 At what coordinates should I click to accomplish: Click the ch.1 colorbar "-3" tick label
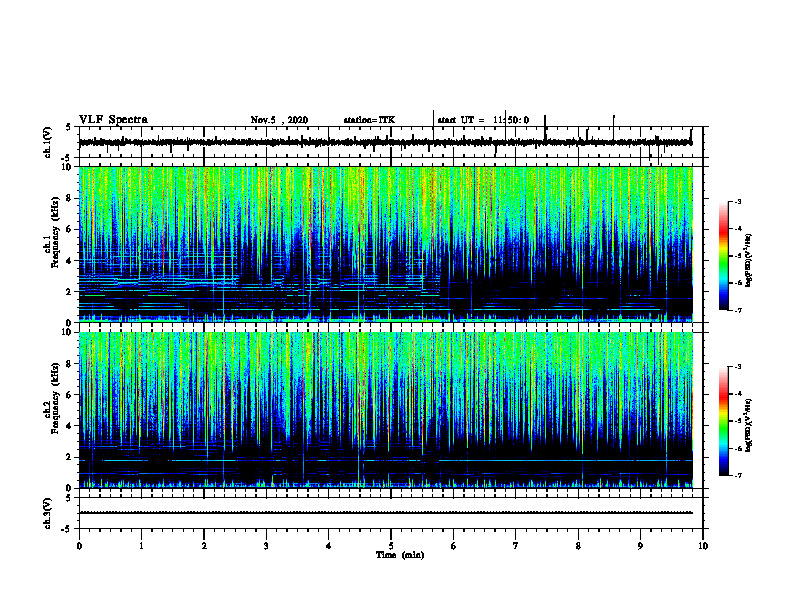tap(737, 201)
